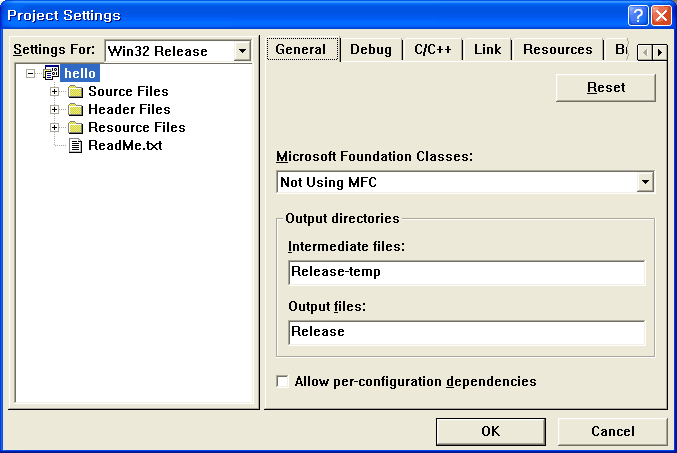Enable Allow per-configuration dependencies checkbox
Image resolution: width=677 pixels, height=453 pixels.
[x=283, y=382]
